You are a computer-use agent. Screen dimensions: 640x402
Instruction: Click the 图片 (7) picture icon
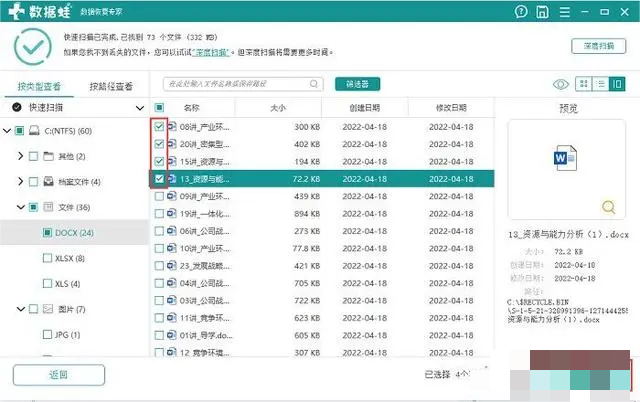point(48,309)
